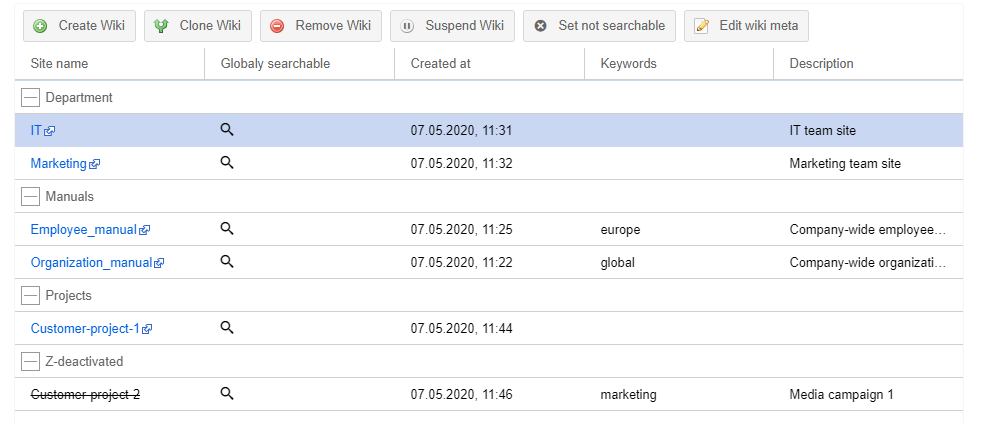Click the magnifier icon in Marketing row

pyautogui.click(x=227, y=163)
